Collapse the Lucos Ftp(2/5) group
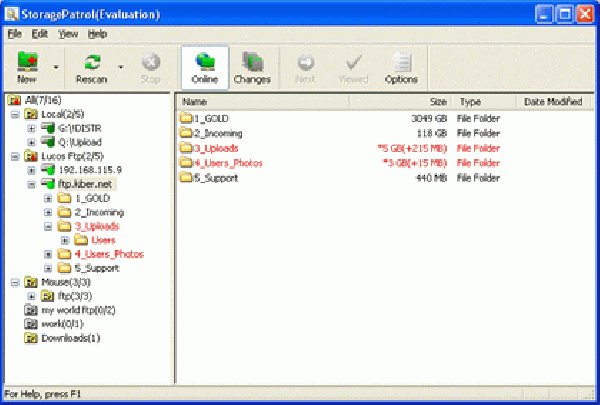 15,157
